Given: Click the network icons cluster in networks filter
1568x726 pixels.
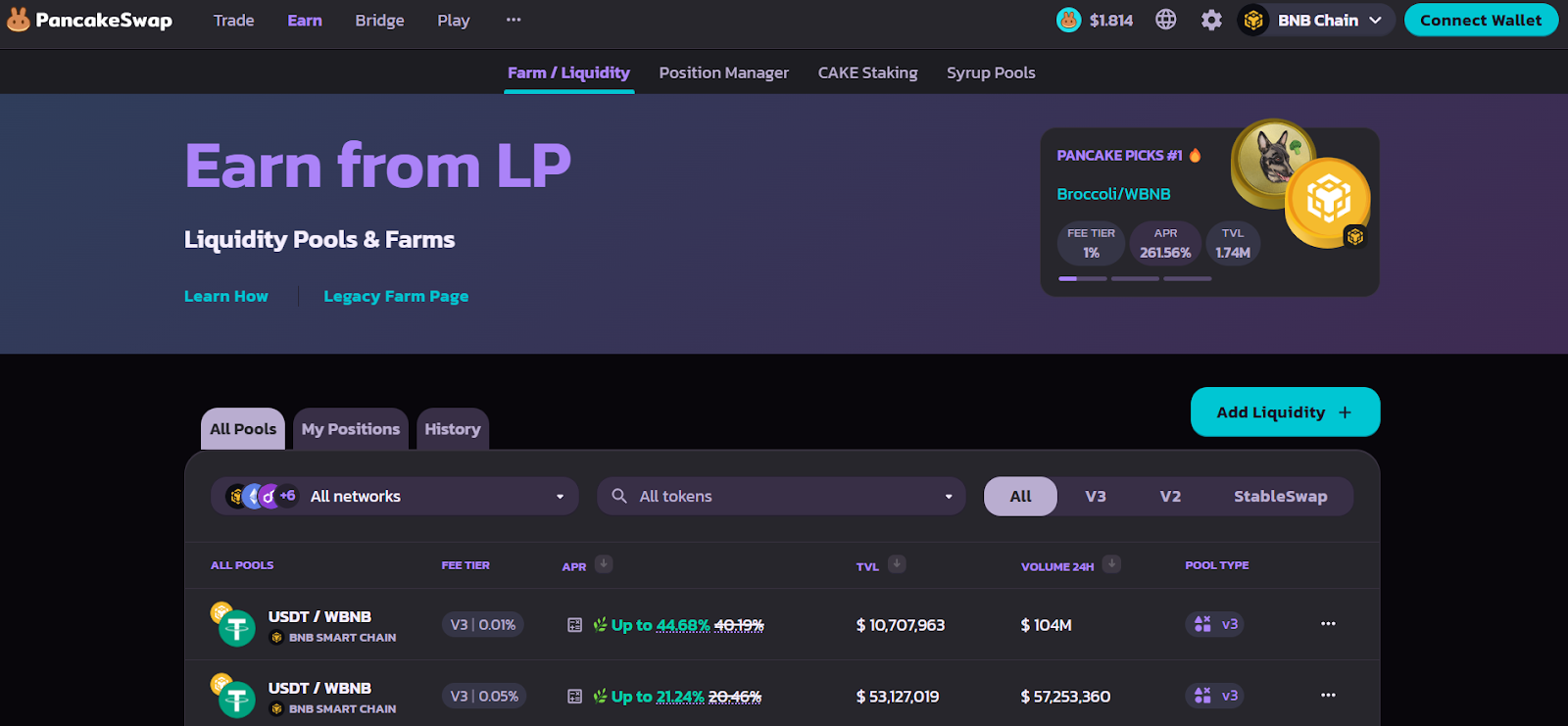Looking at the screenshot, I should [261, 496].
